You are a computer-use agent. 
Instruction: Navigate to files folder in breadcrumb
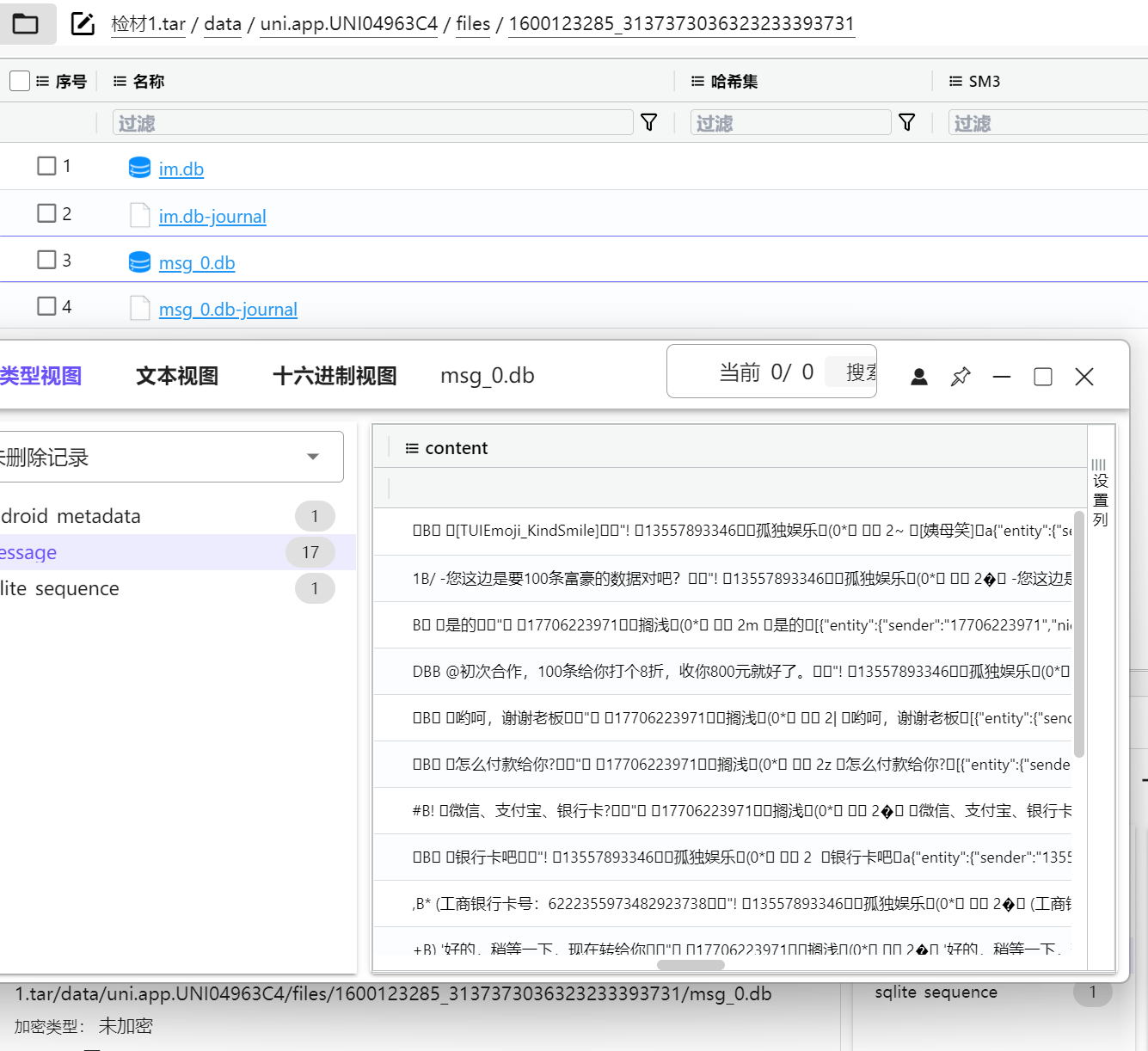[x=473, y=24]
